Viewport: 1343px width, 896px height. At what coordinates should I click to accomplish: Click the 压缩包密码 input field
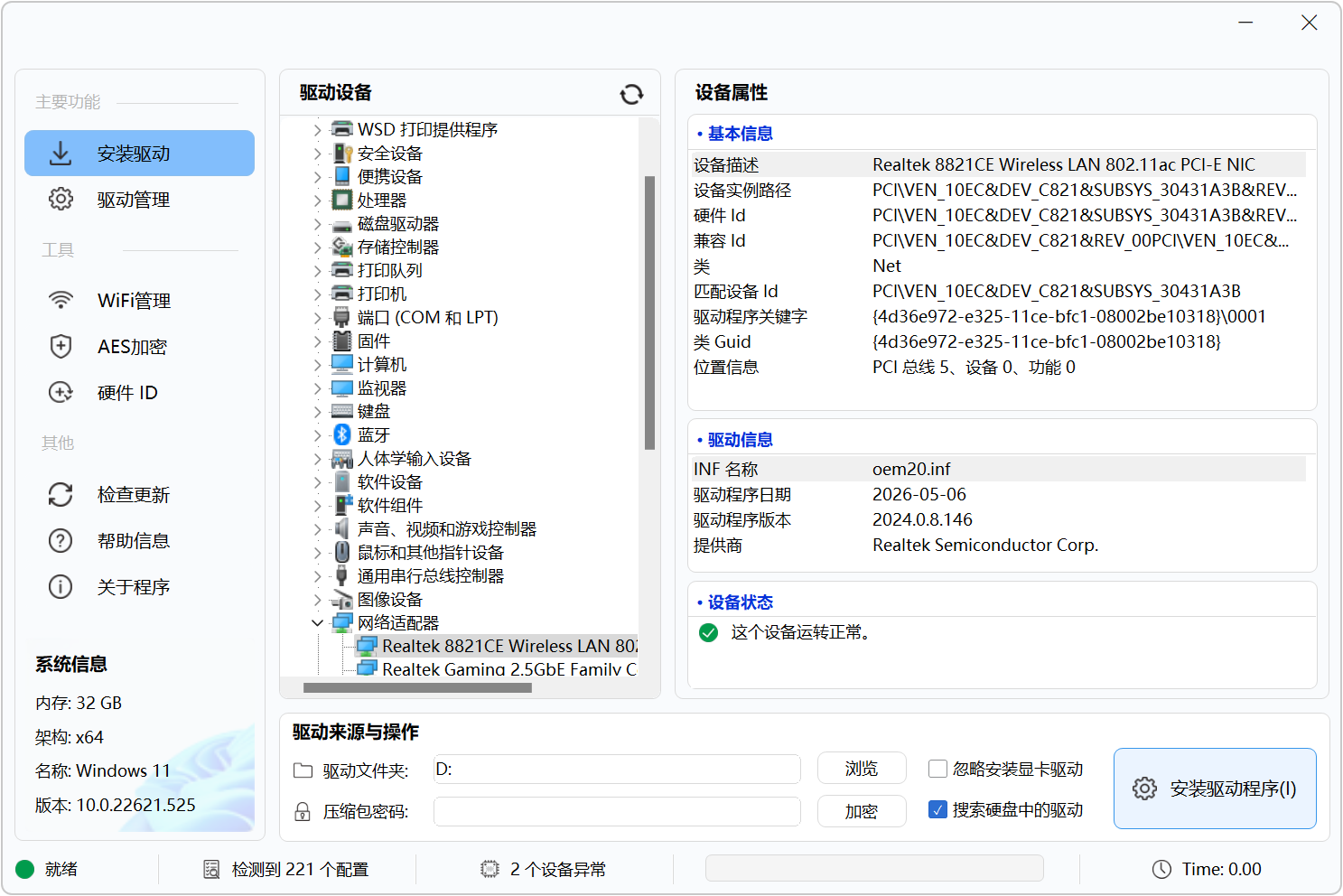click(x=617, y=811)
